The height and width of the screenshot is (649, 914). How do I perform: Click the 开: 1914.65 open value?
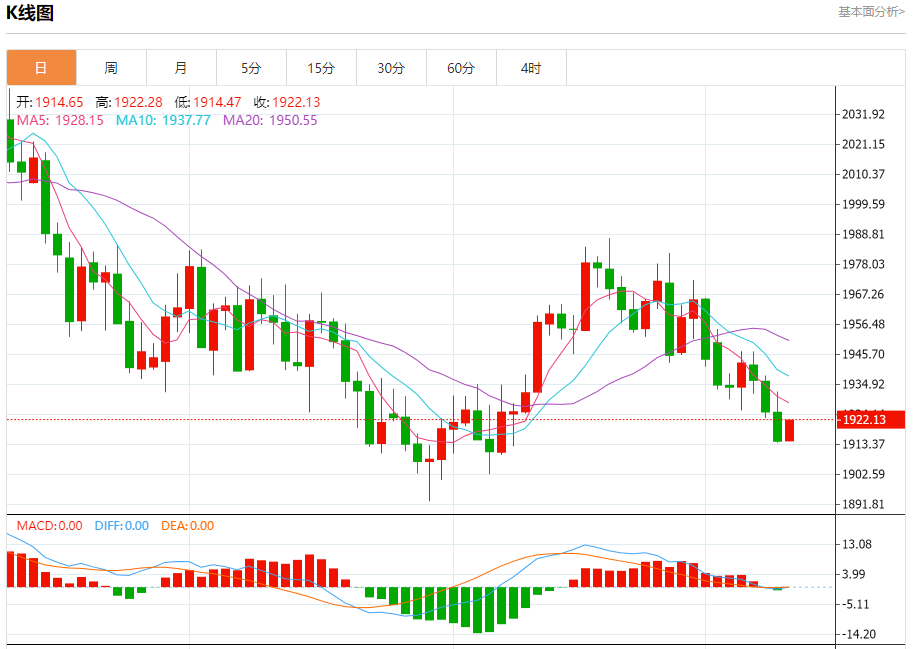pos(50,102)
